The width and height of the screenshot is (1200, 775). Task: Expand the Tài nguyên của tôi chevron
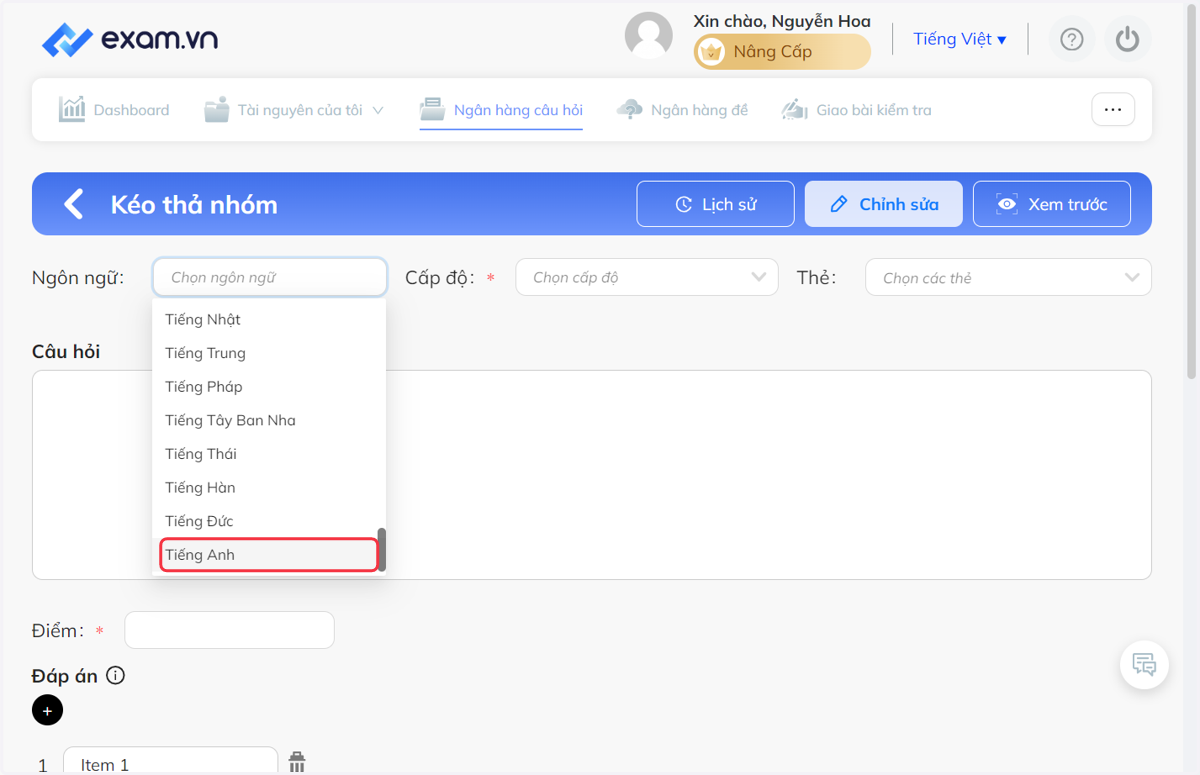[378, 110]
